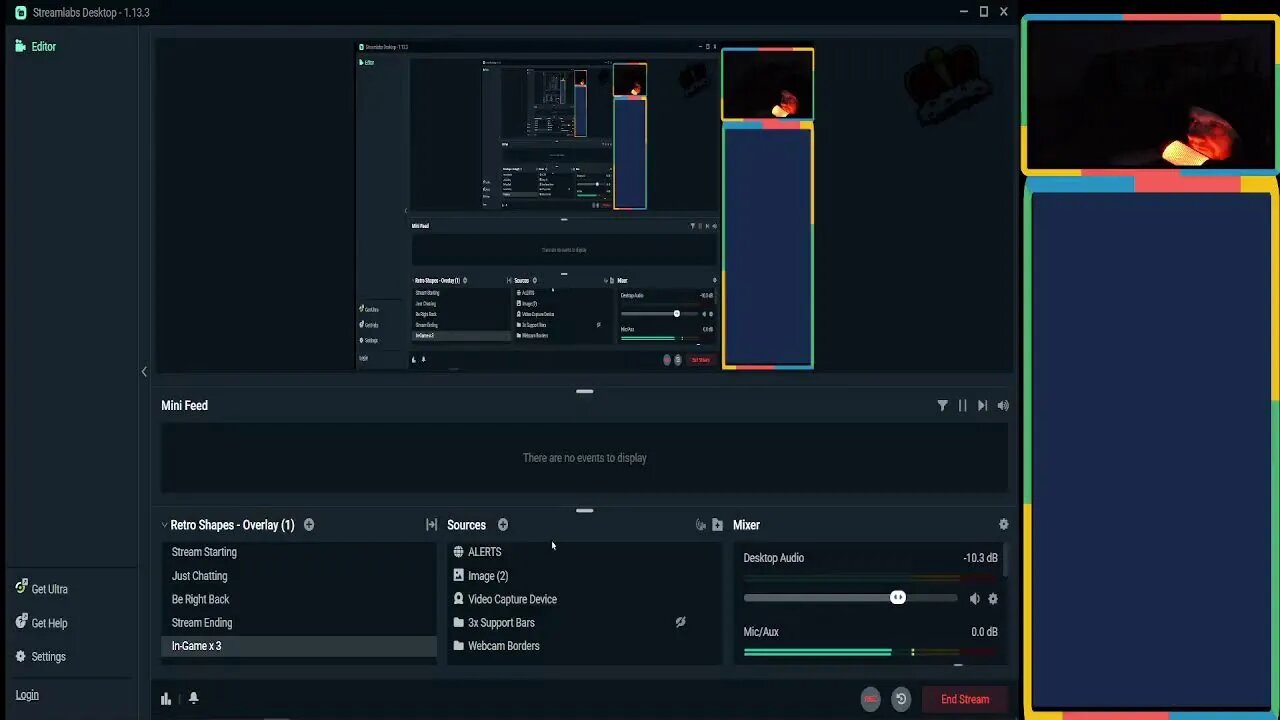The width and height of the screenshot is (1280, 720).
Task: Minimize the Streamlabs Desktop window
Action: [964, 12]
